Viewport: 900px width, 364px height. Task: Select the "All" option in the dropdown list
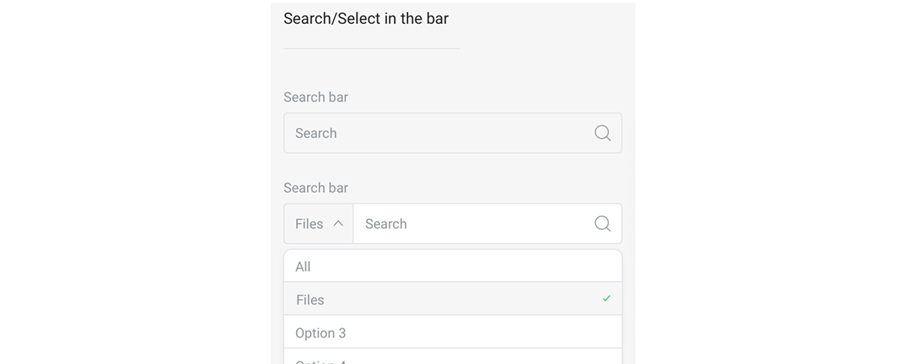click(453, 266)
